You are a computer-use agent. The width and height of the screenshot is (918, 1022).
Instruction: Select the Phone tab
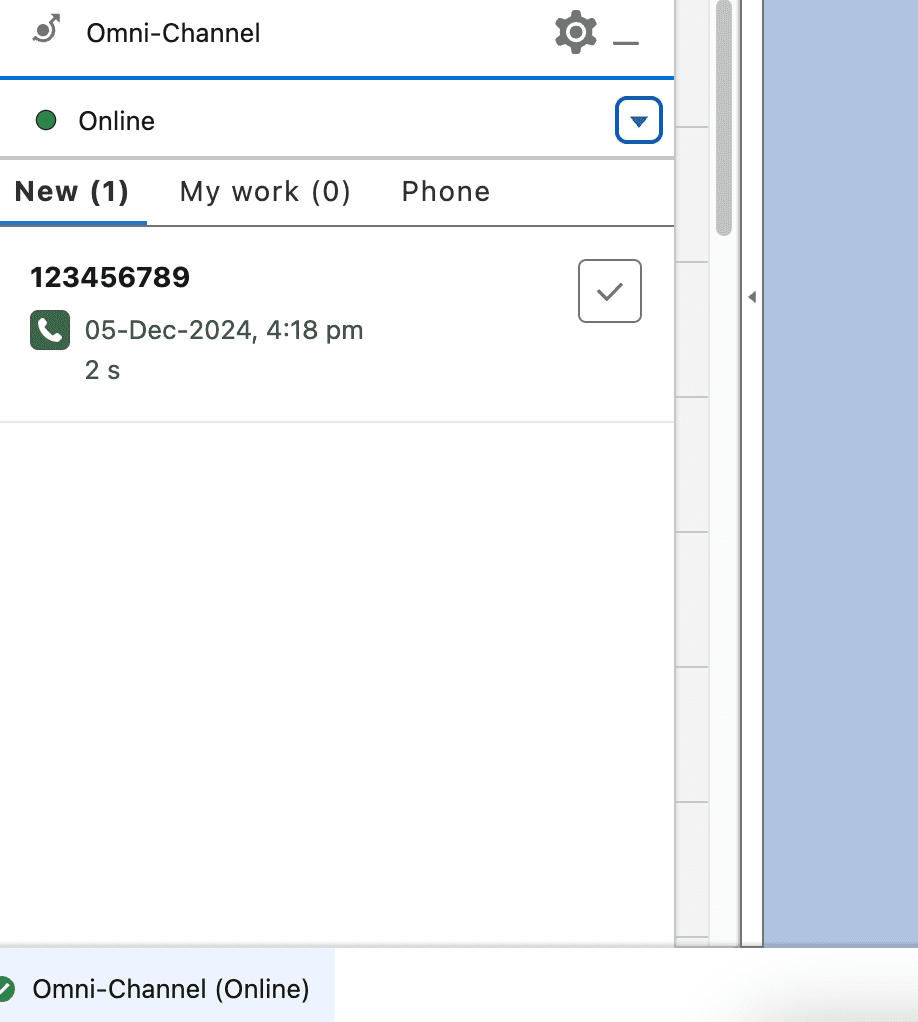[445, 192]
